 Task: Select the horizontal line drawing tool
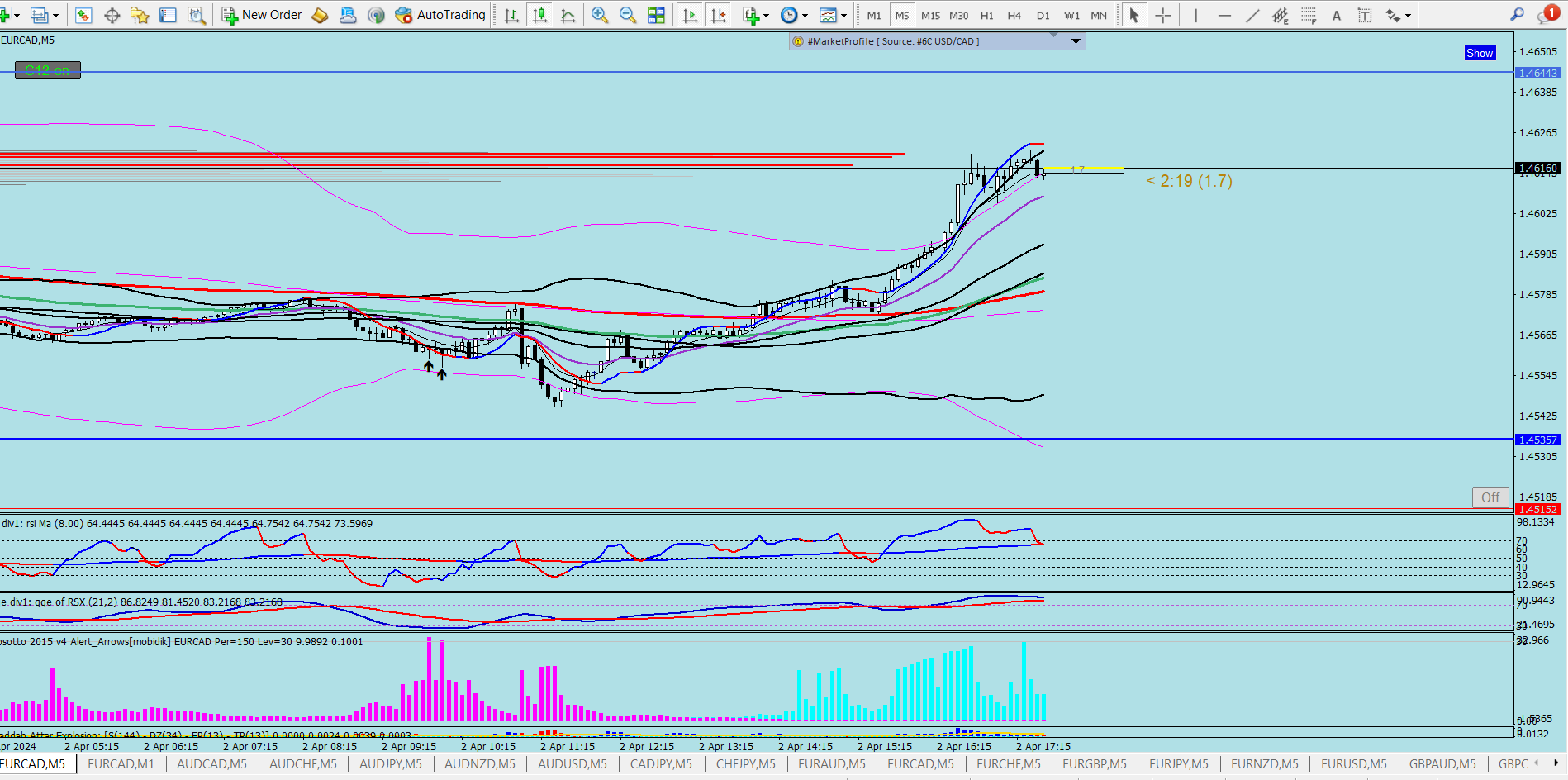pos(1224,15)
